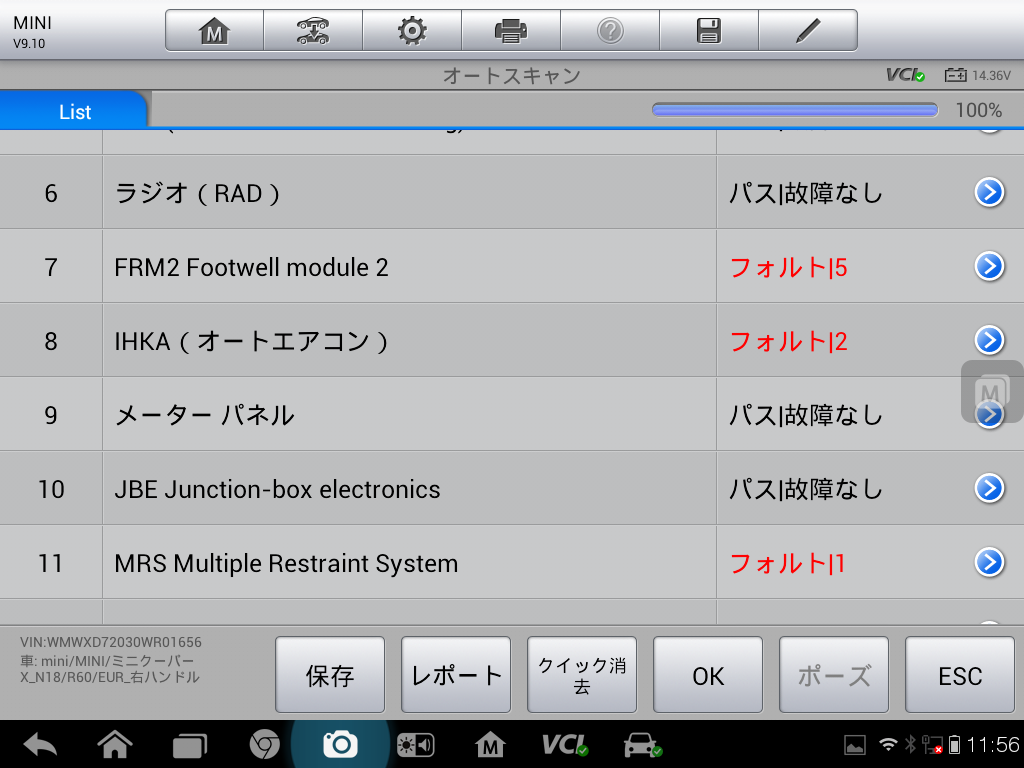
Task: Click the VIN number text
Action: [x=111, y=642]
